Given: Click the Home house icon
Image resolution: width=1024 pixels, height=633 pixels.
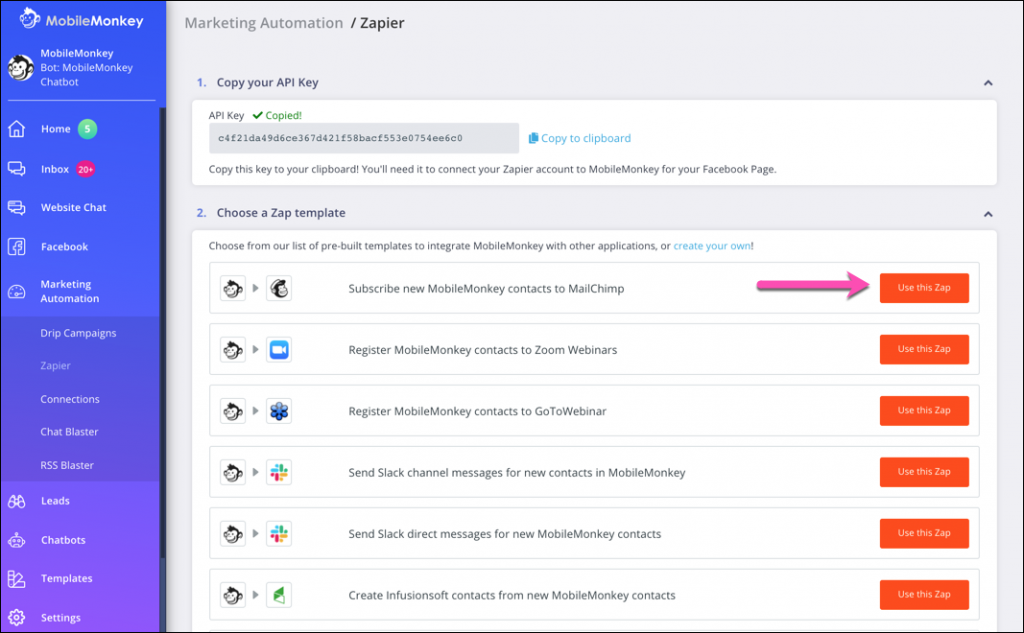Looking at the screenshot, I should (16, 129).
